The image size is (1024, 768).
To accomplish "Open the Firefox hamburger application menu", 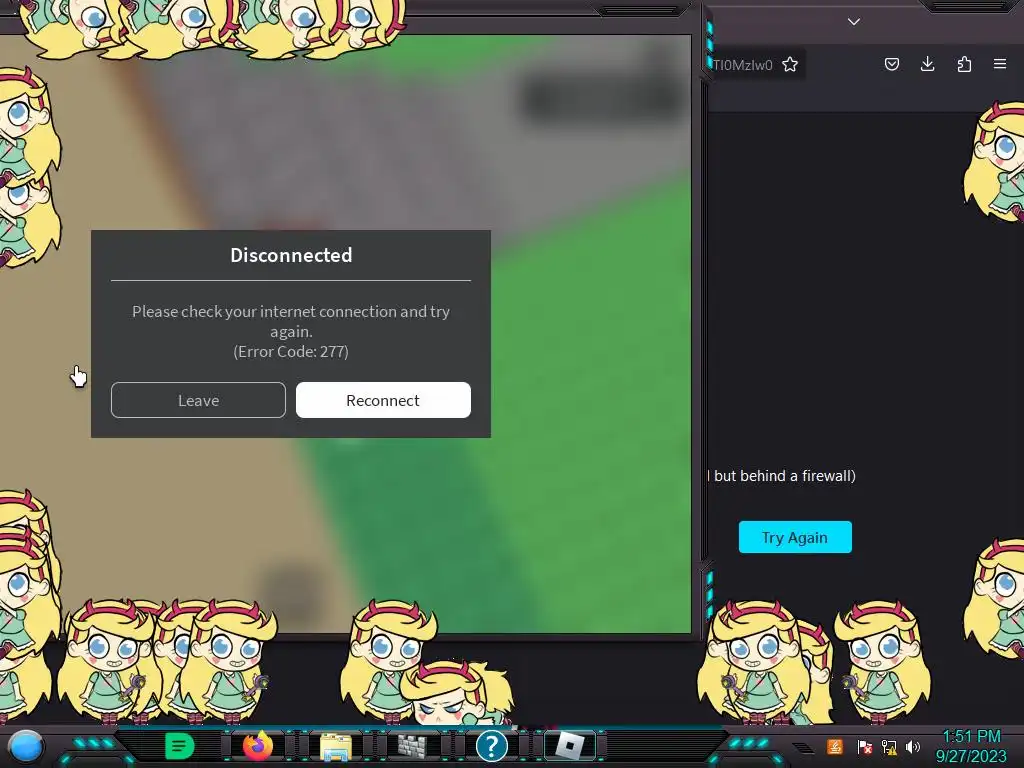I will pos(1000,64).
